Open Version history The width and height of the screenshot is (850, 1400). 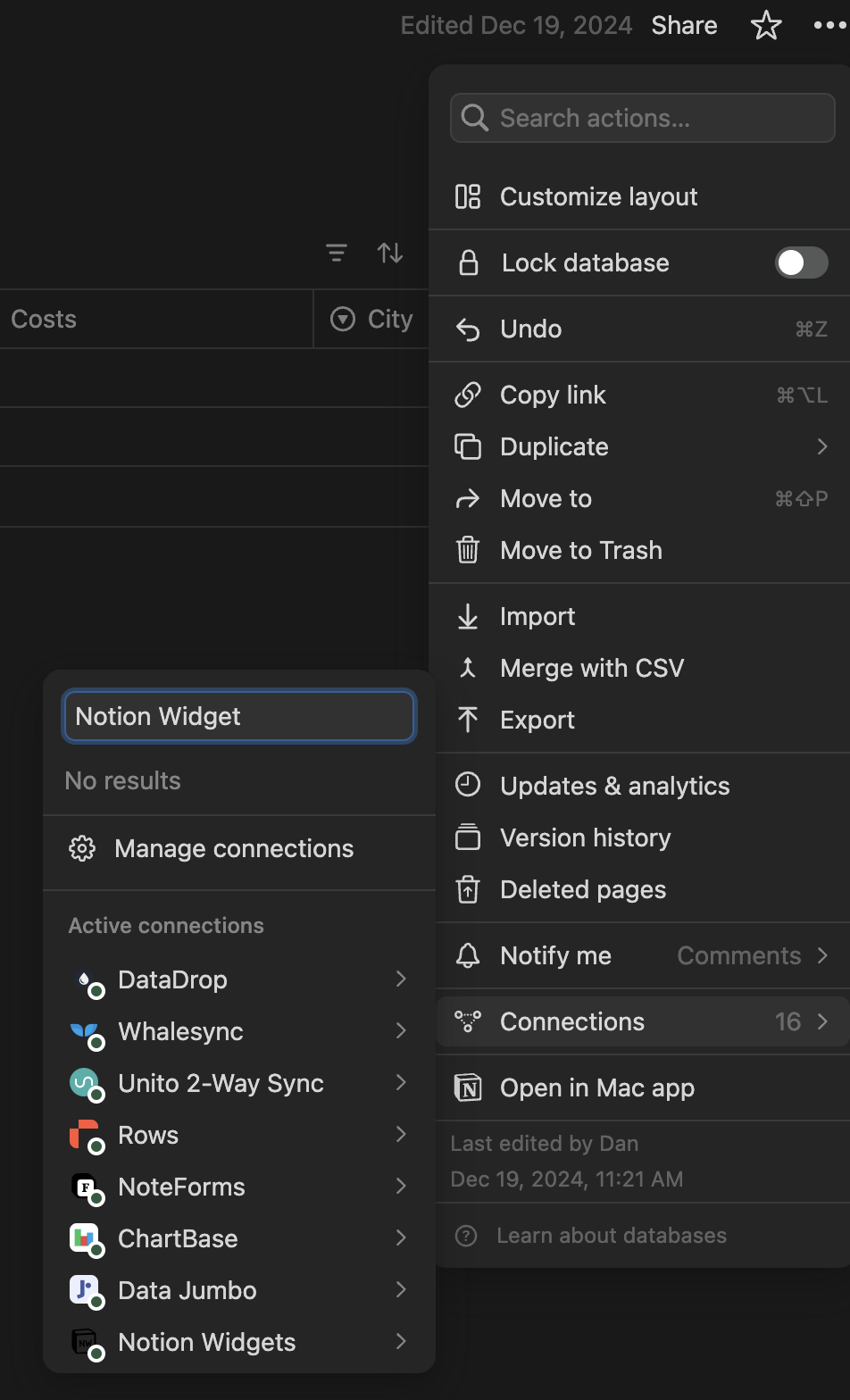(585, 837)
